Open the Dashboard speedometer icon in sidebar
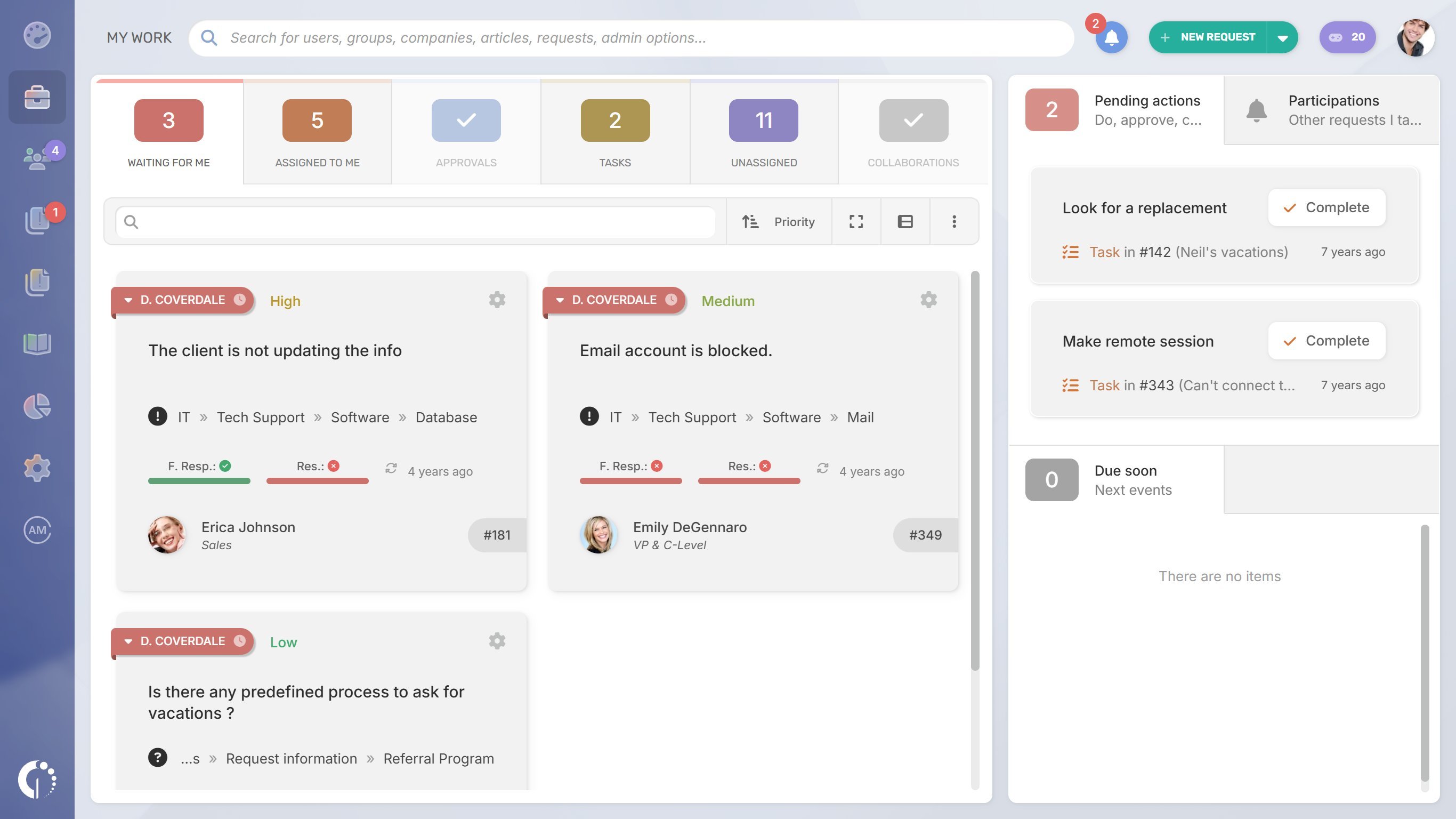Screen dimensions: 1456x819 click(37, 36)
